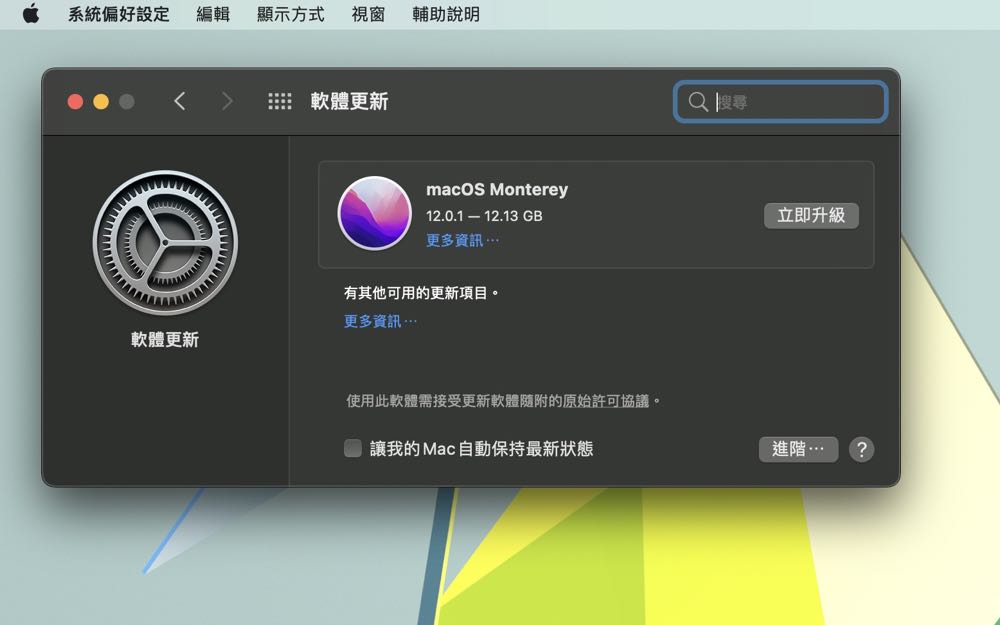1000x625 pixels.
Task: Click the Software Update gear icon
Action: pyautogui.click(x=165, y=242)
